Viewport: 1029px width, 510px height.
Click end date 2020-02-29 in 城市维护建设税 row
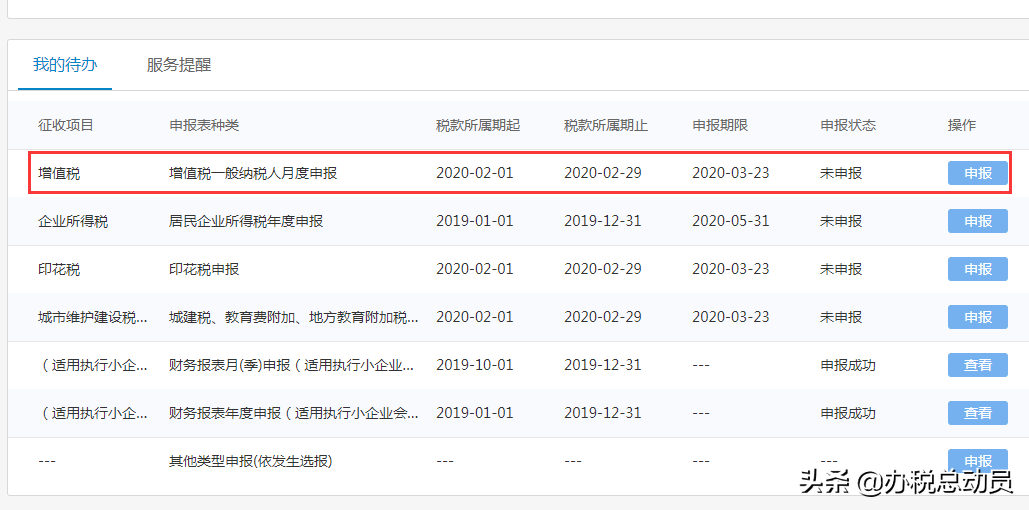pos(602,317)
